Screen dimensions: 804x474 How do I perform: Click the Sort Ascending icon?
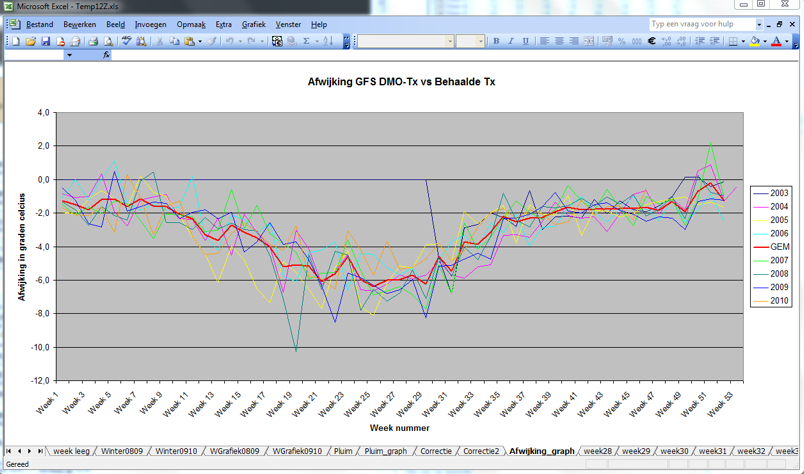[329, 42]
